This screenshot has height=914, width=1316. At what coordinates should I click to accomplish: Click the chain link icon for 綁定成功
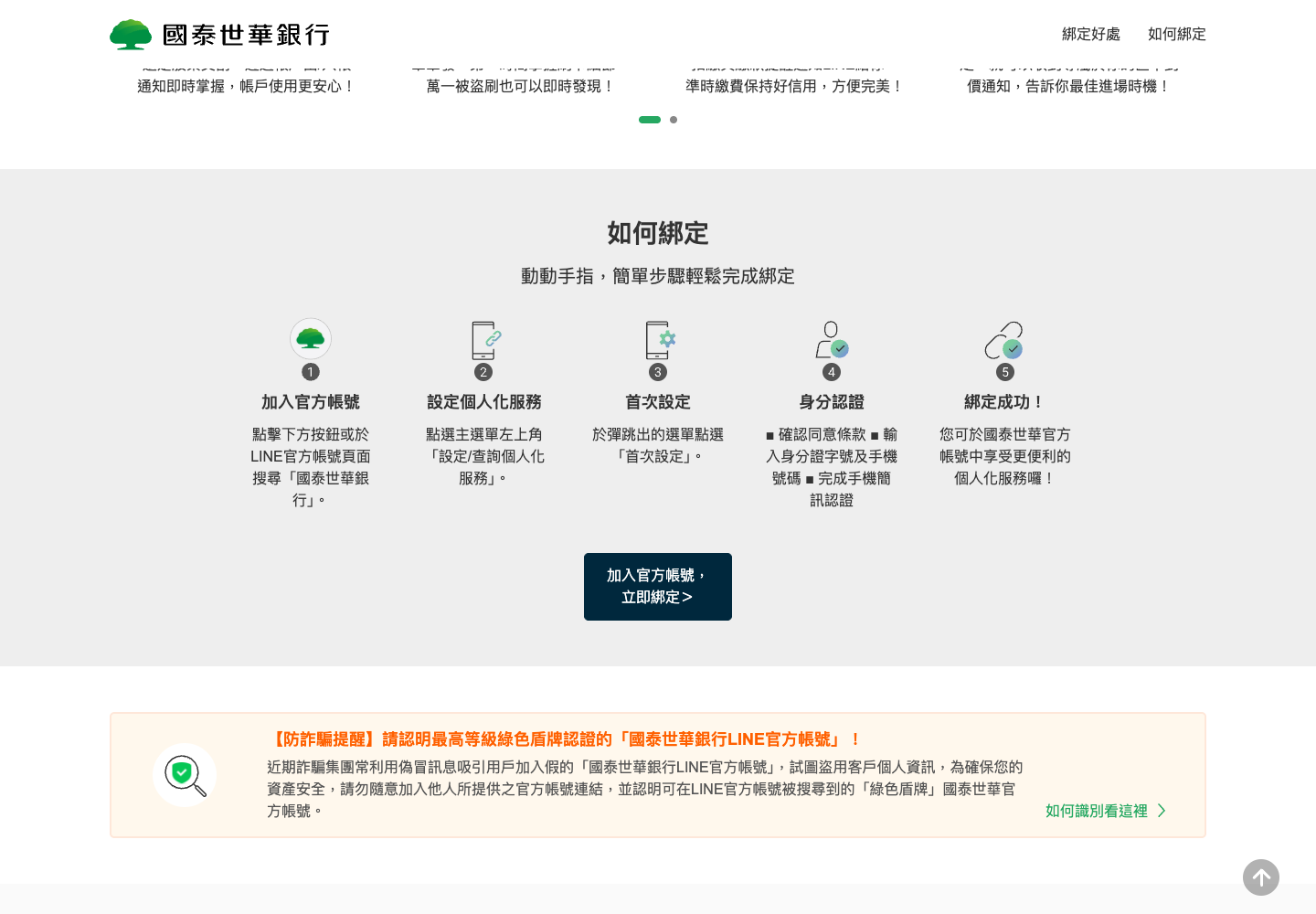(1004, 340)
